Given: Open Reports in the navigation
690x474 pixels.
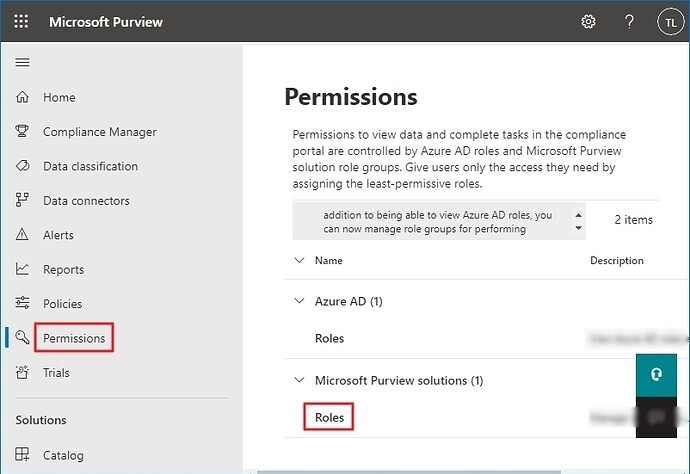Looking at the screenshot, I should (63, 269).
